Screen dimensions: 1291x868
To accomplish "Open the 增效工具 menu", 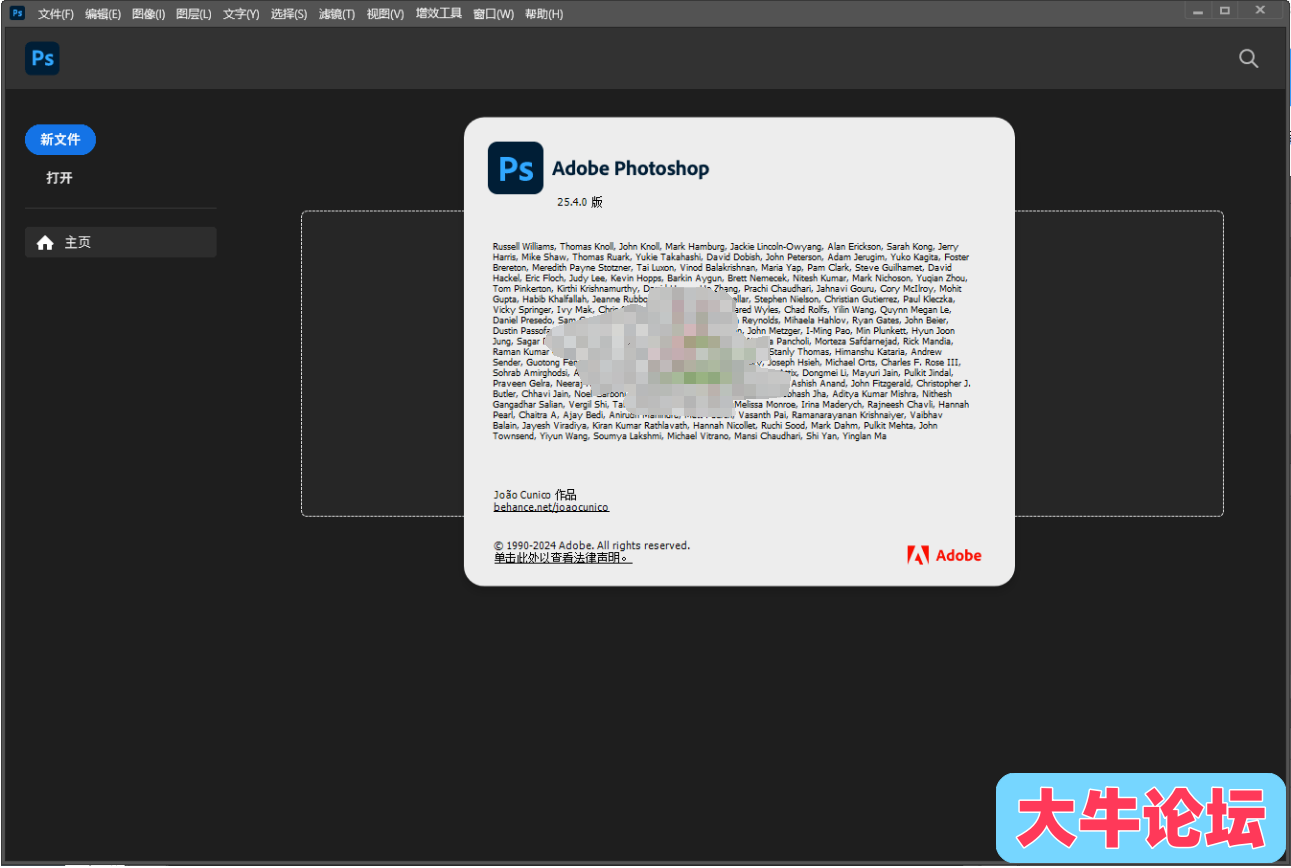I will (439, 14).
